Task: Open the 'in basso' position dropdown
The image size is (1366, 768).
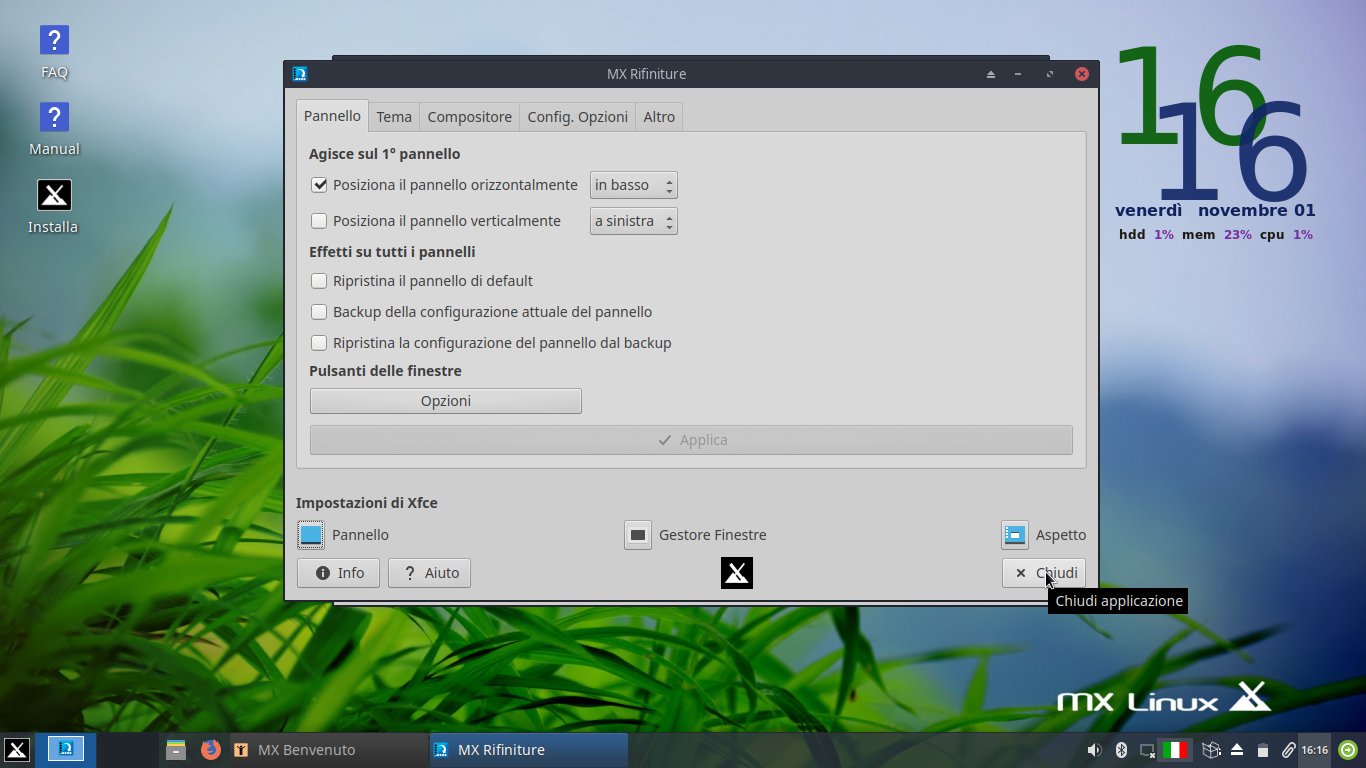Action: [x=634, y=185]
